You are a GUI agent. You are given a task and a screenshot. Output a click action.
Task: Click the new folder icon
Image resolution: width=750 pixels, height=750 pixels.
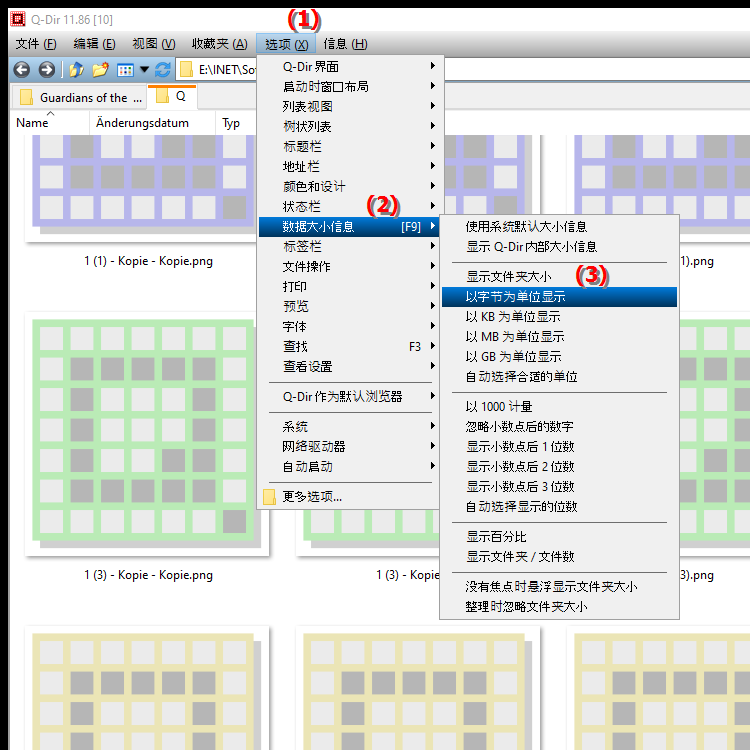pos(100,69)
